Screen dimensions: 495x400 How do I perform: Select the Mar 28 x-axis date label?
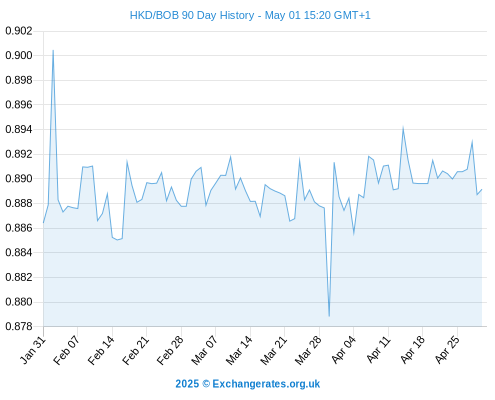(x=308, y=350)
